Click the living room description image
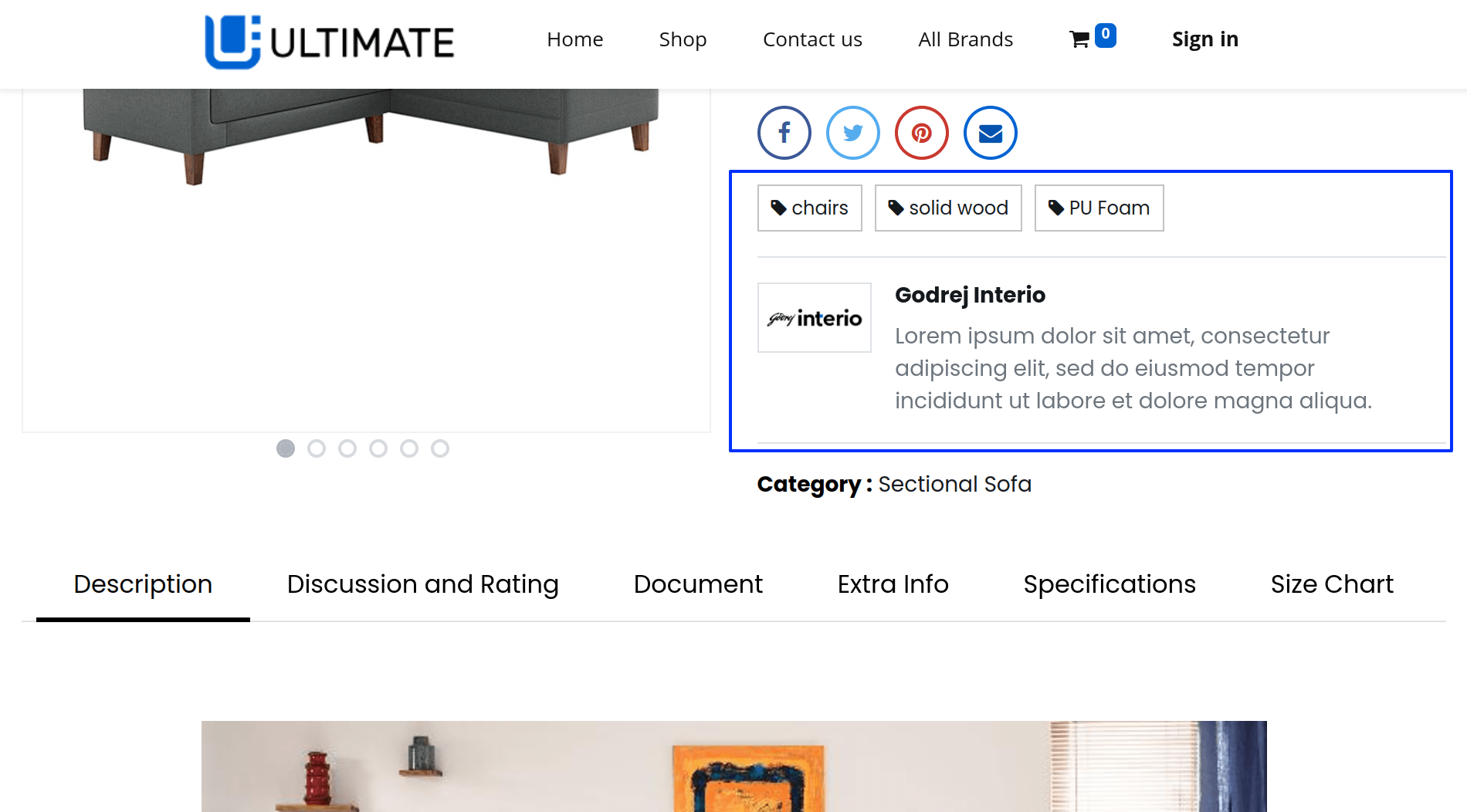The image size is (1467, 812). (733, 766)
